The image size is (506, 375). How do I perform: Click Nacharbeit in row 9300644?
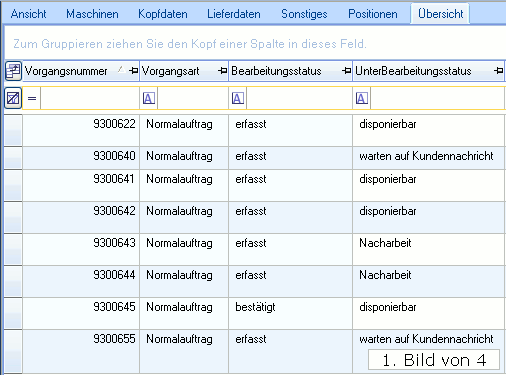tap(385, 275)
